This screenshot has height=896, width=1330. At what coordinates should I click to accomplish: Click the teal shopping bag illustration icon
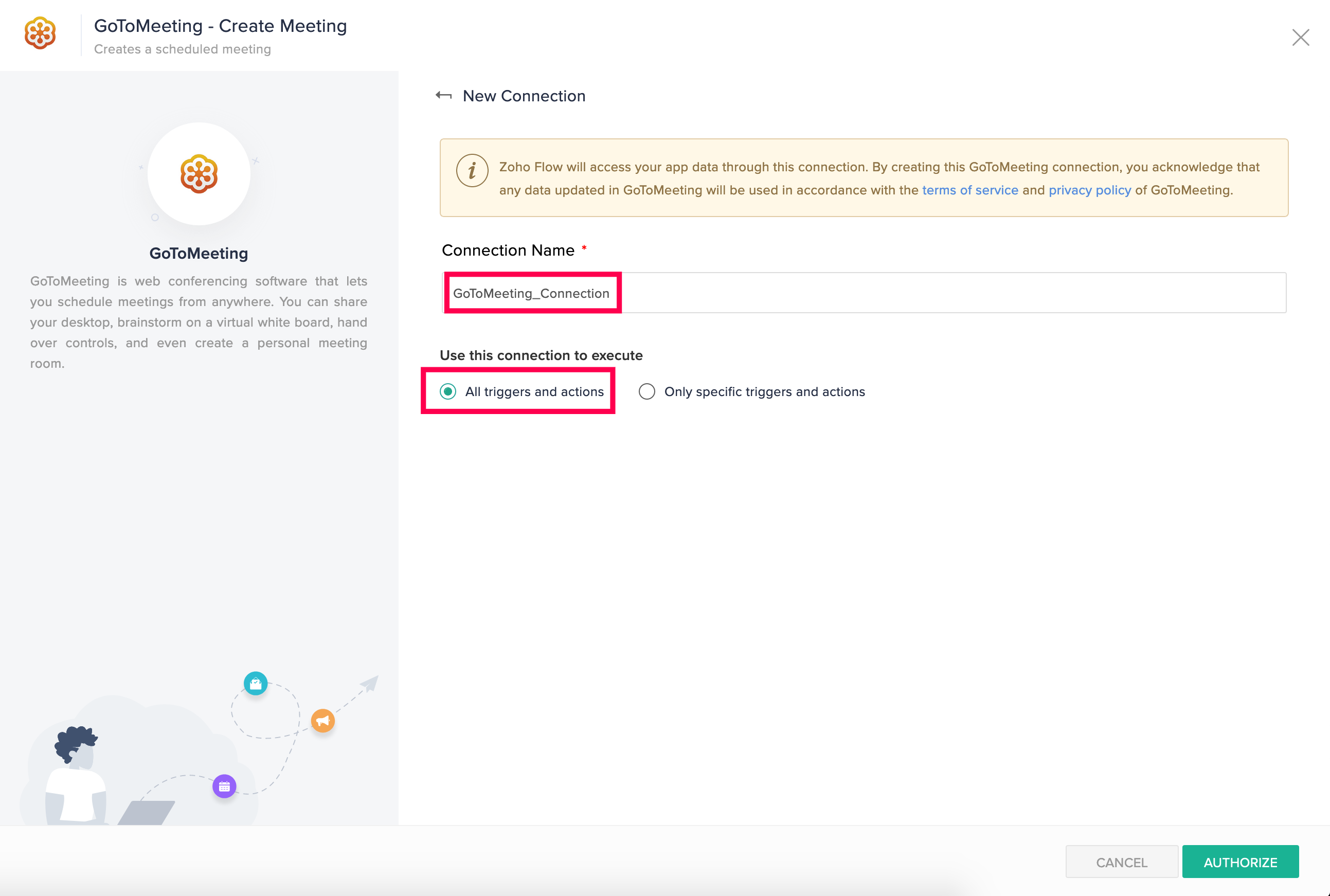pyautogui.click(x=256, y=683)
